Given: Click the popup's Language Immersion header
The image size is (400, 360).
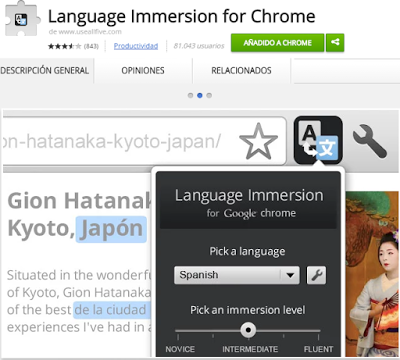Looking at the screenshot, I should 249,195.
